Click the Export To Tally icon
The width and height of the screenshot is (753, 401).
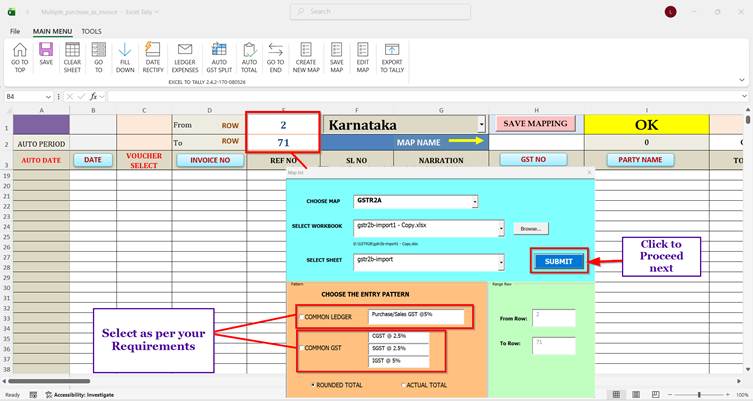[x=392, y=49]
